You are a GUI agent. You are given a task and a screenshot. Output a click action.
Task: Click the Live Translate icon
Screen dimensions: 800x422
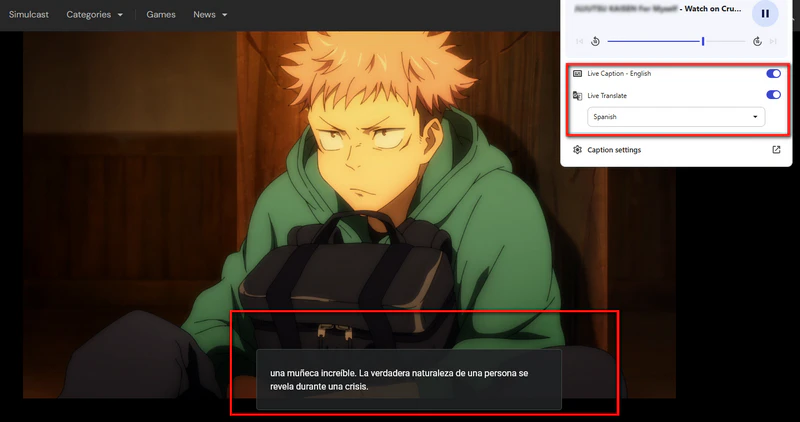[577, 95]
